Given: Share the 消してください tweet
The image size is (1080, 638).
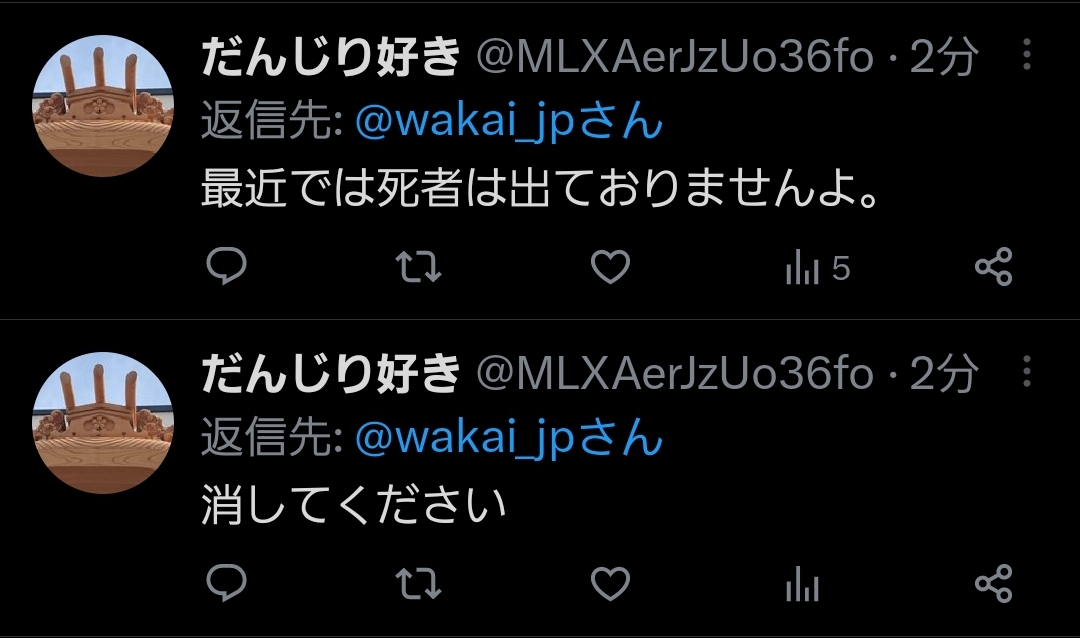Looking at the screenshot, I should pyautogui.click(x=994, y=584).
